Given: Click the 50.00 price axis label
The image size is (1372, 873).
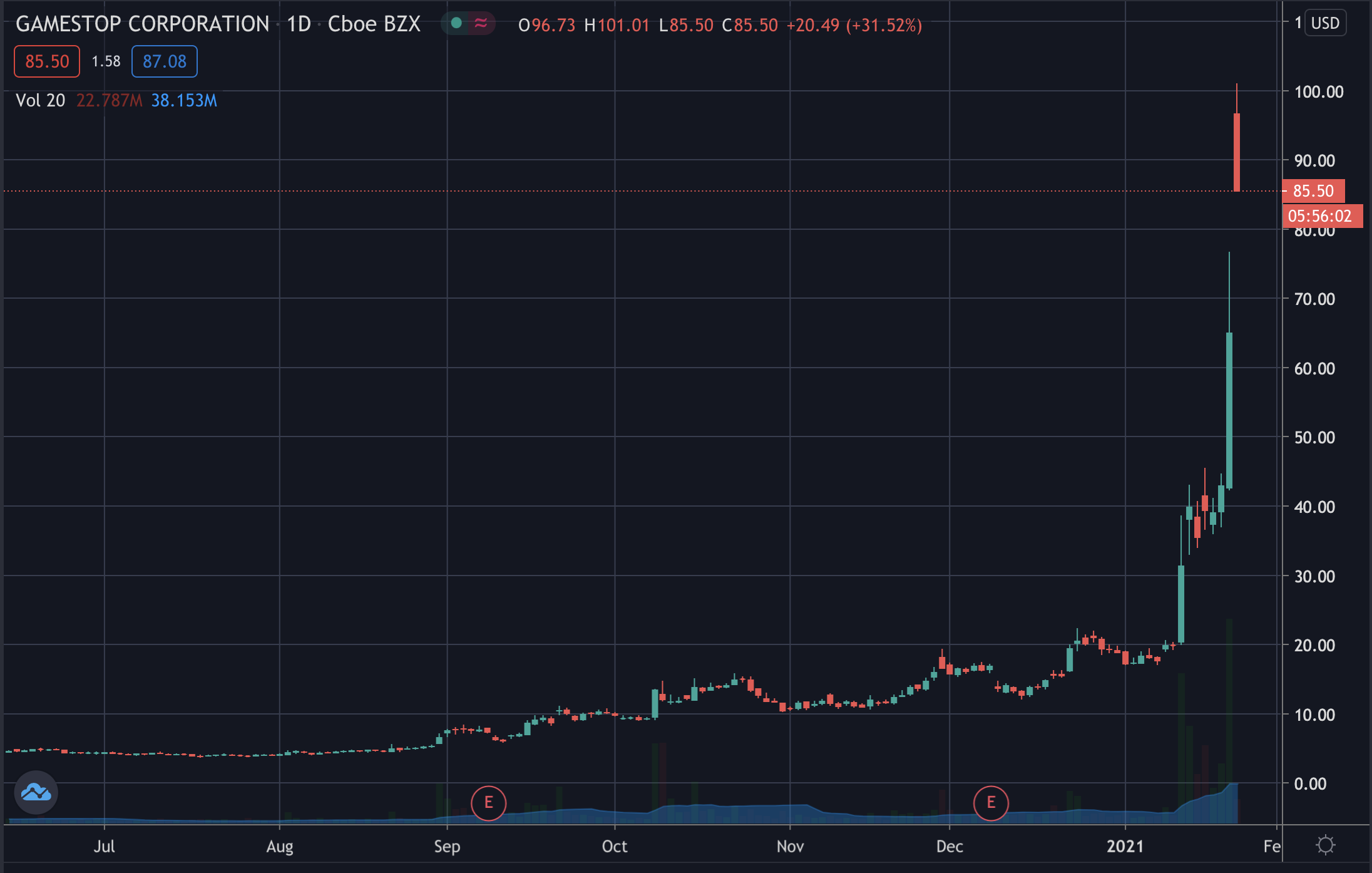Looking at the screenshot, I should click(x=1314, y=438).
